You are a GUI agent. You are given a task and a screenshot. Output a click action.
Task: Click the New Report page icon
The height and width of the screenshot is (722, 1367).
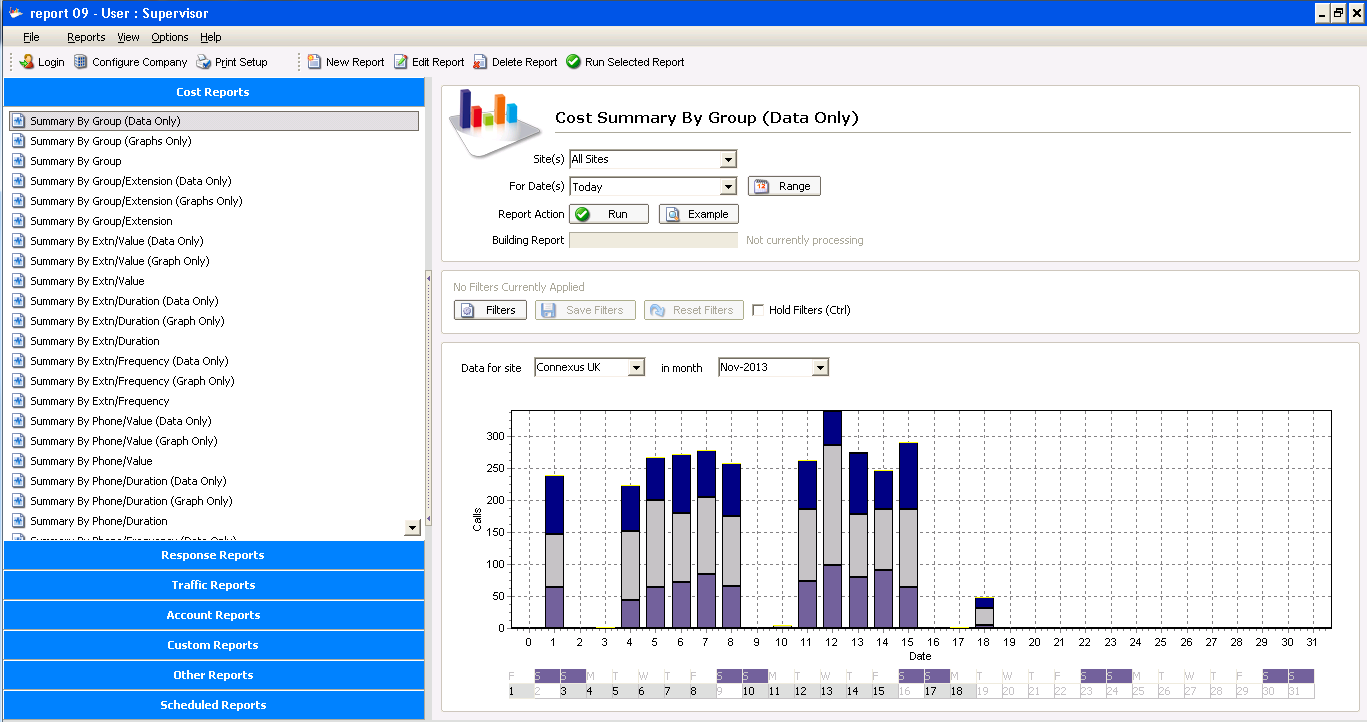click(315, 62)
